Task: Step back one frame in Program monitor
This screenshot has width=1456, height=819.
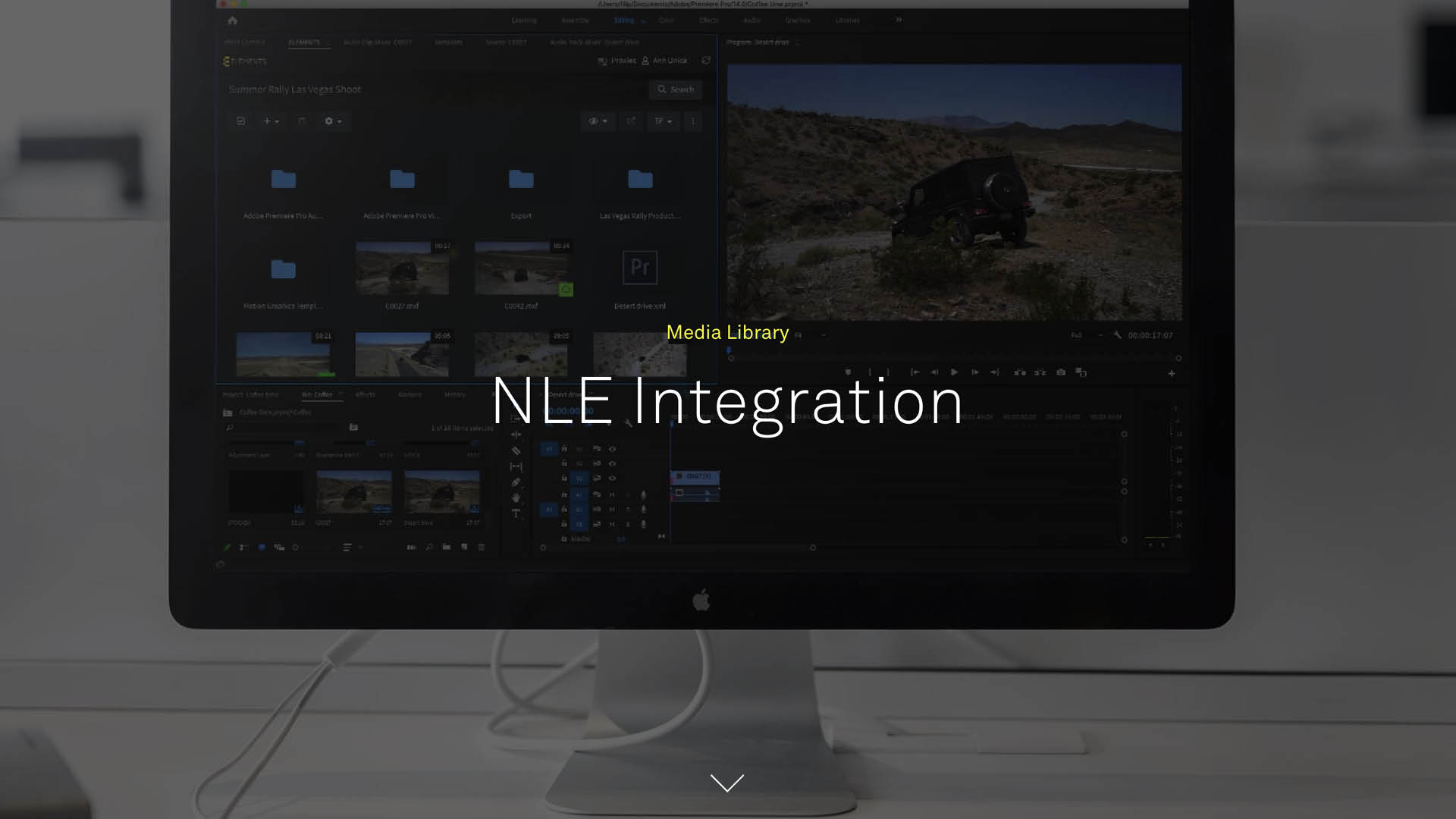Action: [934, 372]
